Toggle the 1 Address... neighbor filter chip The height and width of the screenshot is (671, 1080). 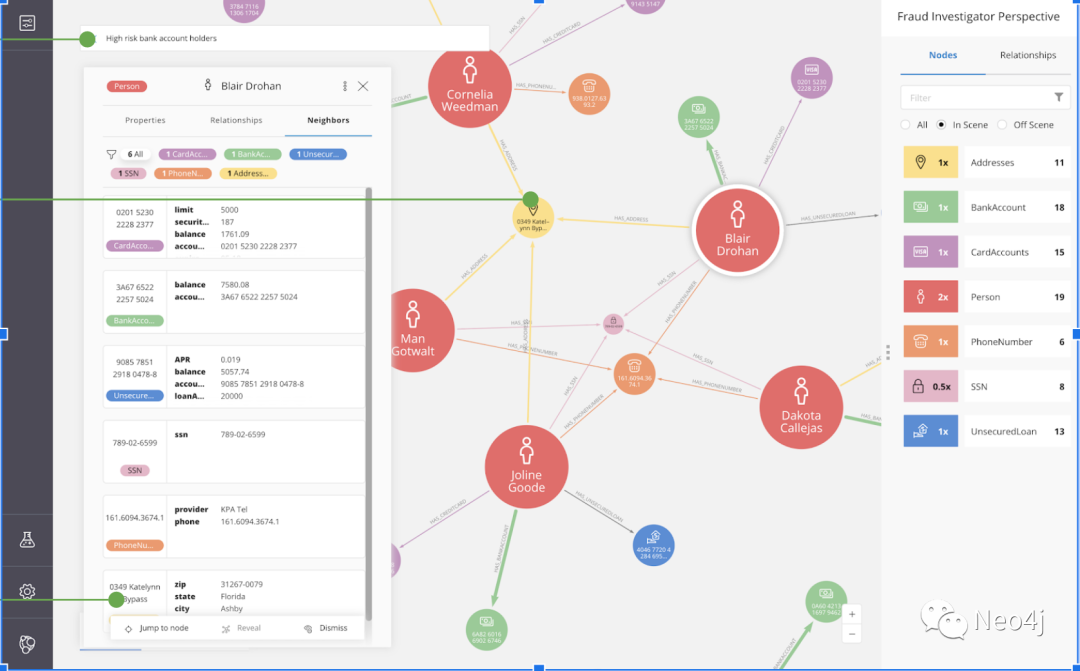point(248,174)
